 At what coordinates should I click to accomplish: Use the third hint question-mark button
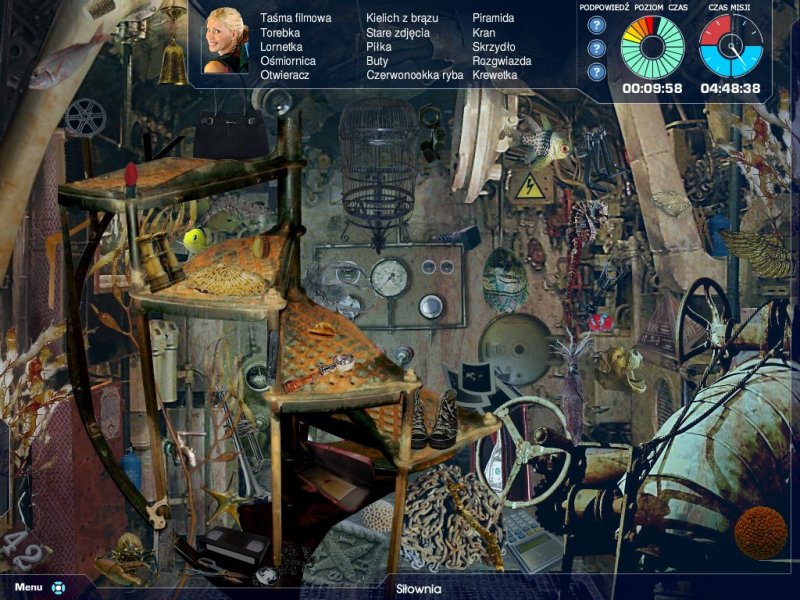(597, 71)
